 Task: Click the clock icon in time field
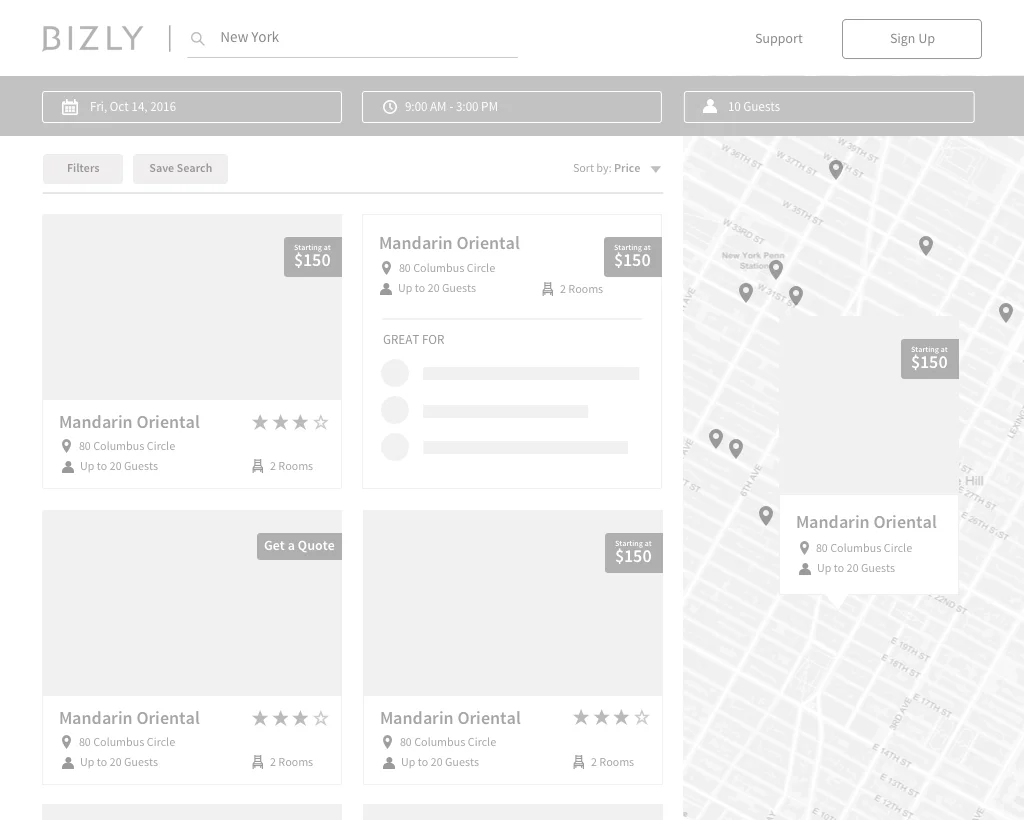390,107
